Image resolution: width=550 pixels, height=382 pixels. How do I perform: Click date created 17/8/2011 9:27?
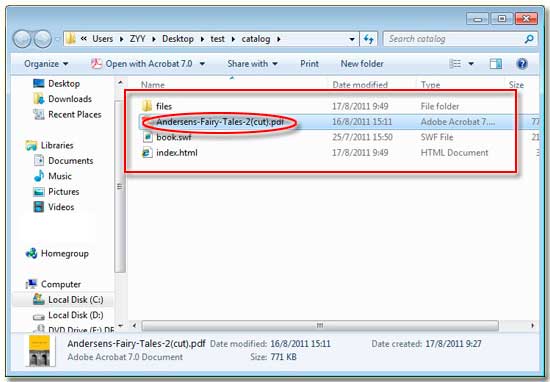453,344
